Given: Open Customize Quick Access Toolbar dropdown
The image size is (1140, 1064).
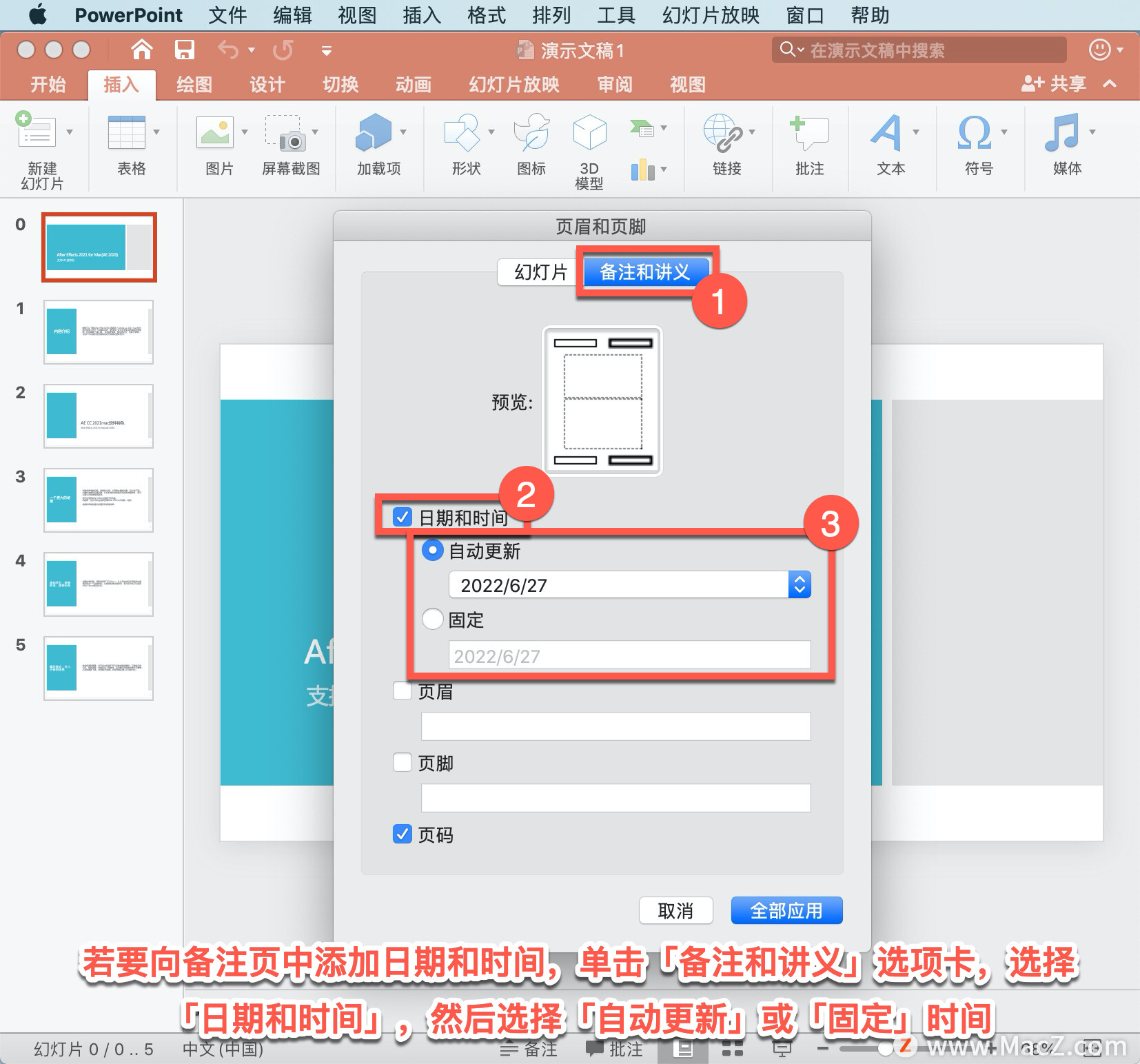Looking at the screenshot, I should point(327,50).
